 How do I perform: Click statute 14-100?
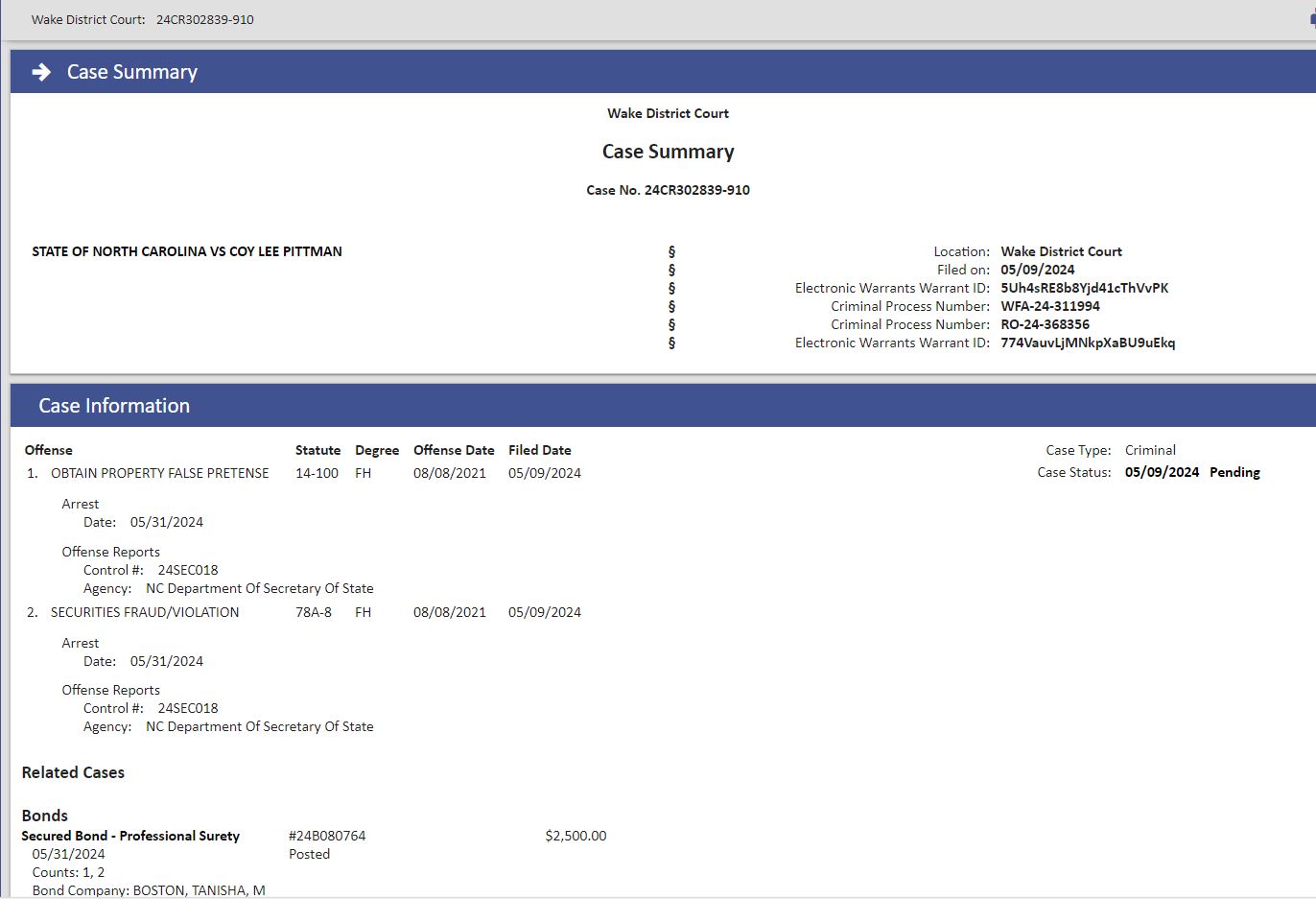coord(317,473)
